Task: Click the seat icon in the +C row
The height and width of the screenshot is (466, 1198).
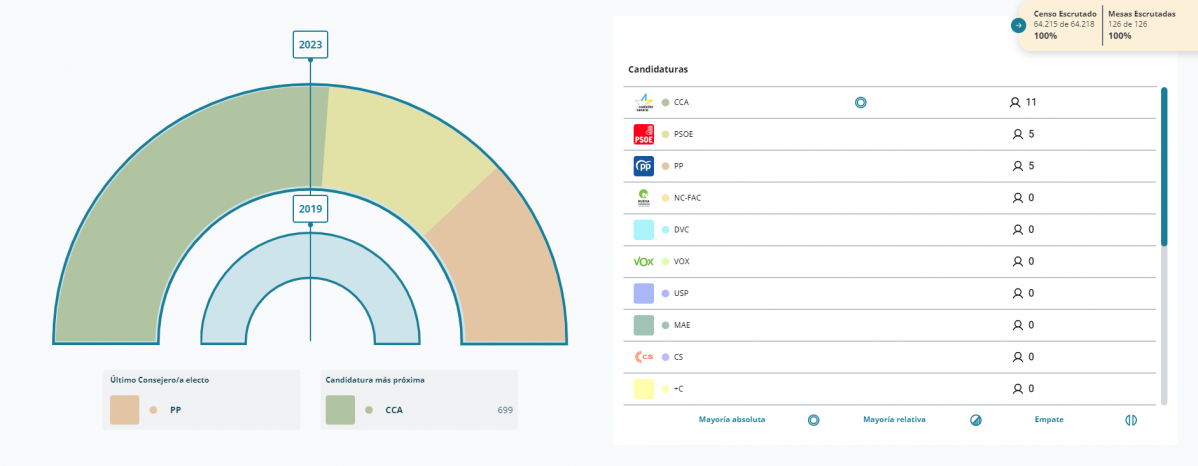Action: click(1017, 389)
